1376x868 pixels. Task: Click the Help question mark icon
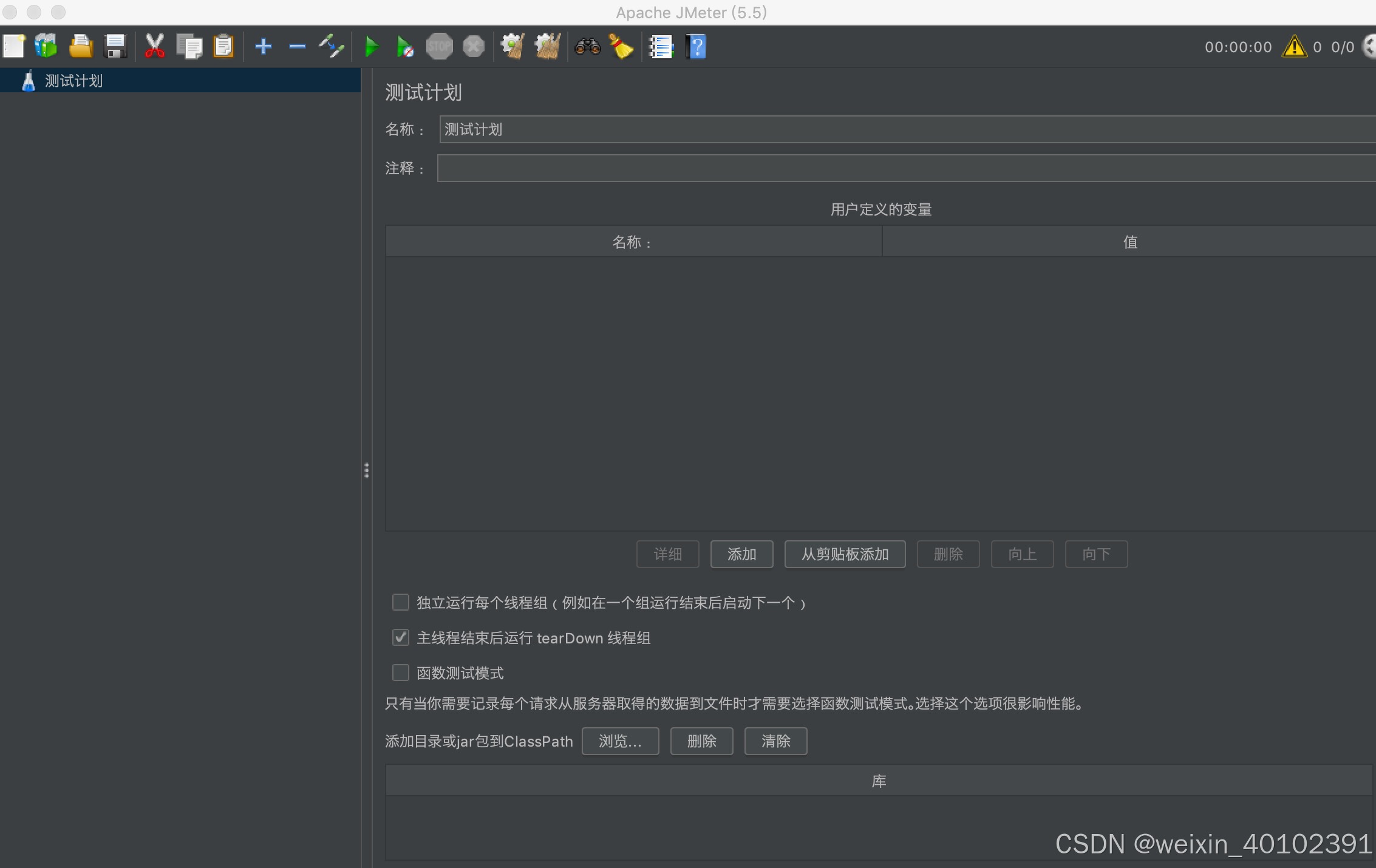coord(696,47)
